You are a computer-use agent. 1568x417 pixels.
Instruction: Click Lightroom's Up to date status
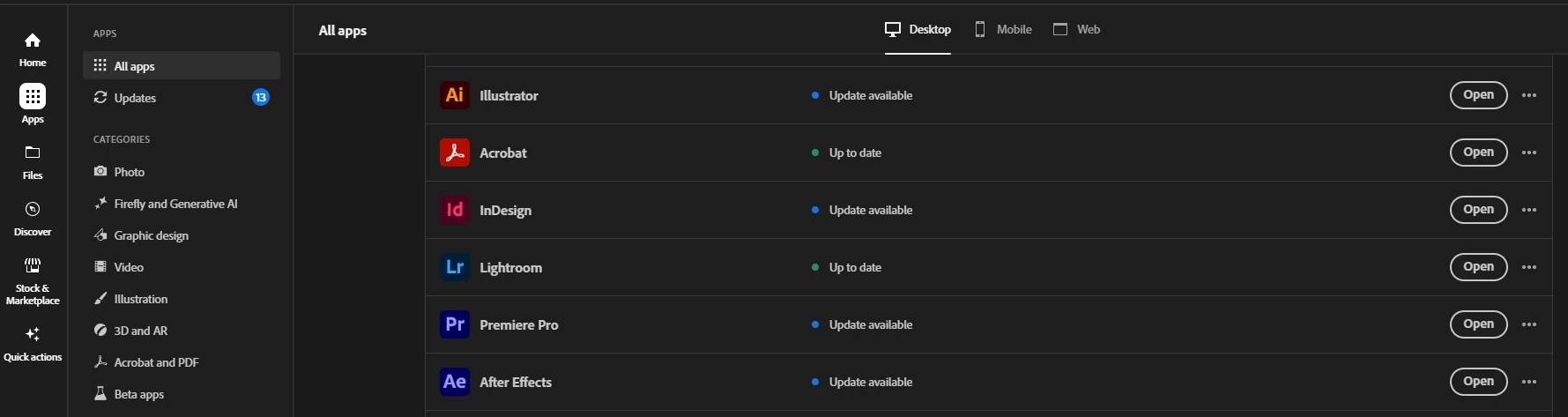pos(846,267)
